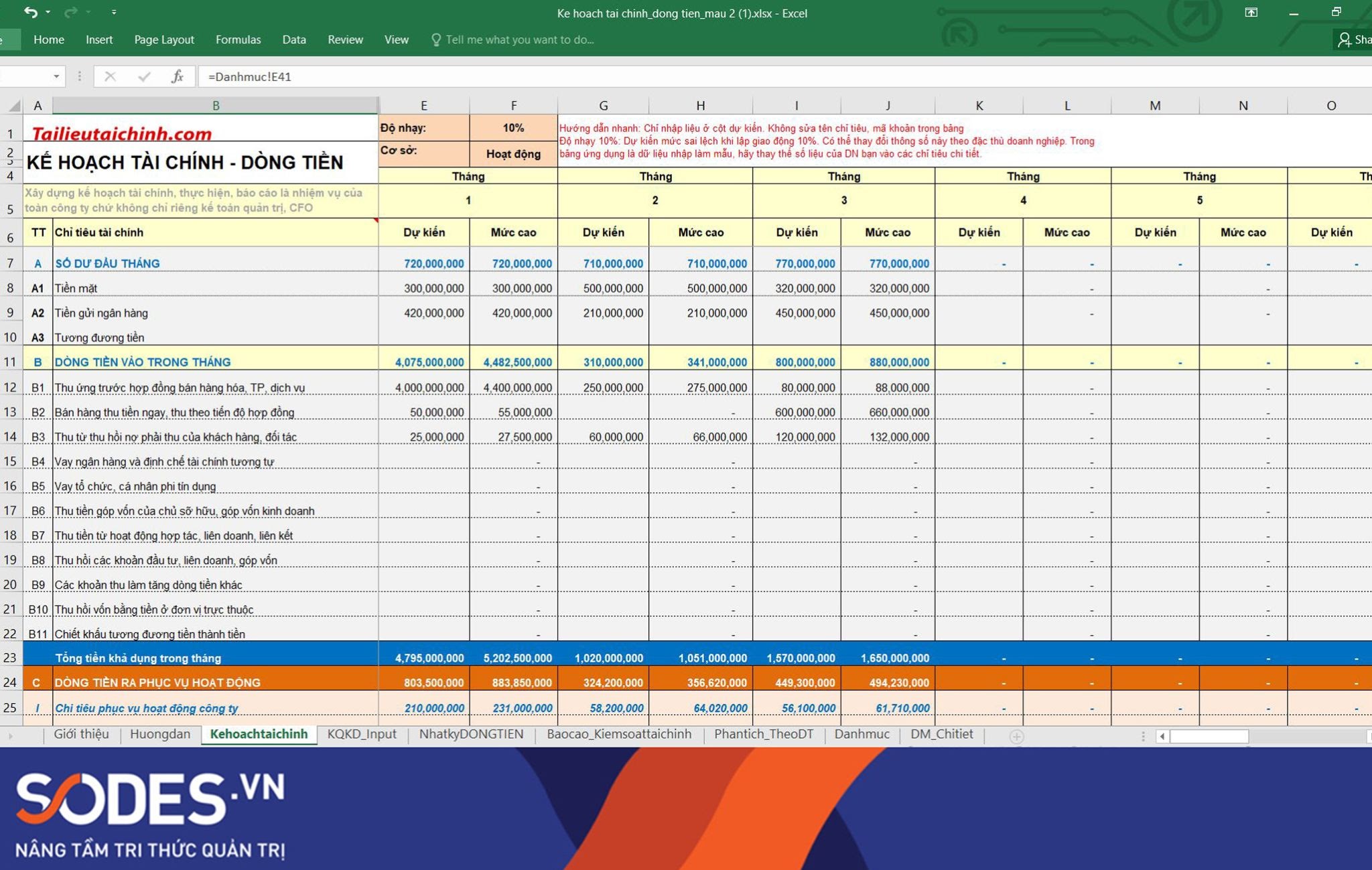Click the Share person icon
Viewport: 1372px width, 870px height.
click(x=1344, y=40)
